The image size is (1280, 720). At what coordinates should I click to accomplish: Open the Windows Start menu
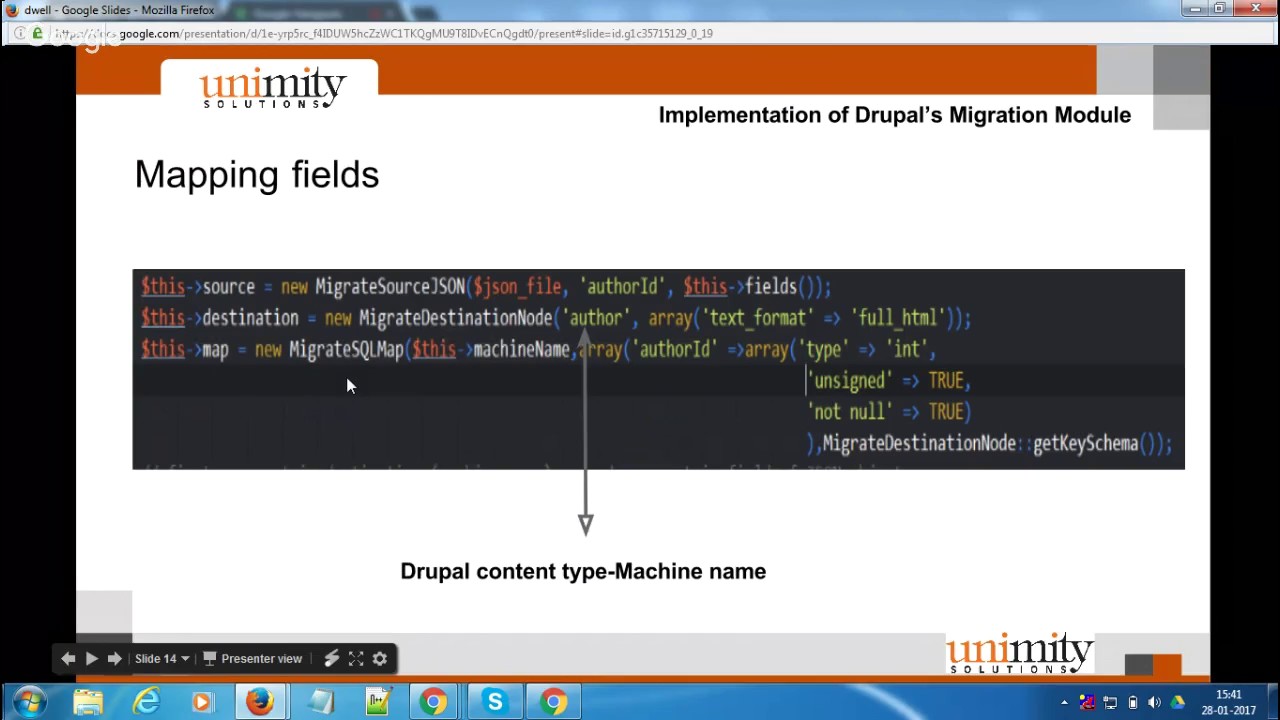pos(29,702)
